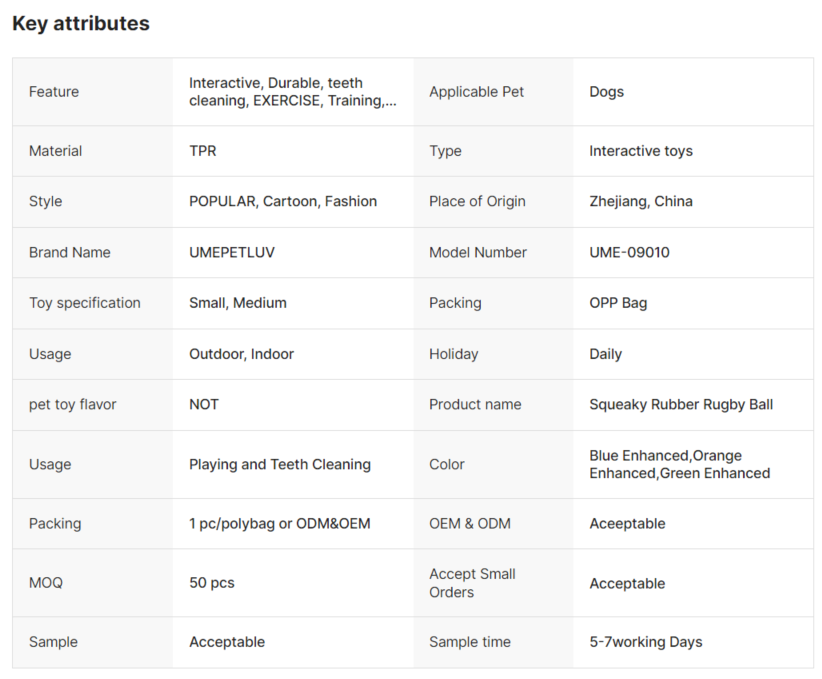822x679 pixels.
Task: Click the Playing and Teeth Cleaning value
Action: click(280, 465)
